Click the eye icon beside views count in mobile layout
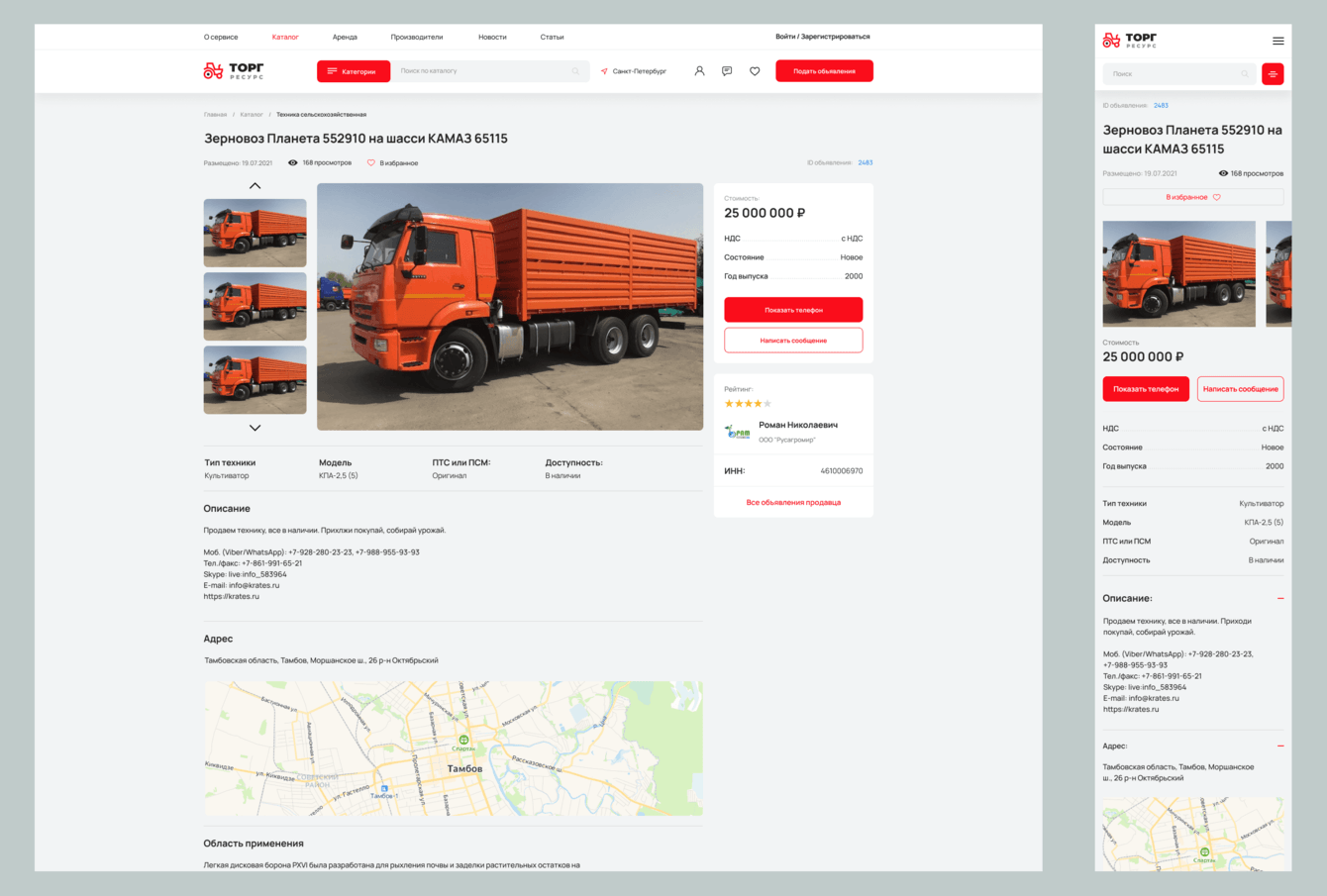This screenshot has width=1327, height=896. click(1223, 173)
